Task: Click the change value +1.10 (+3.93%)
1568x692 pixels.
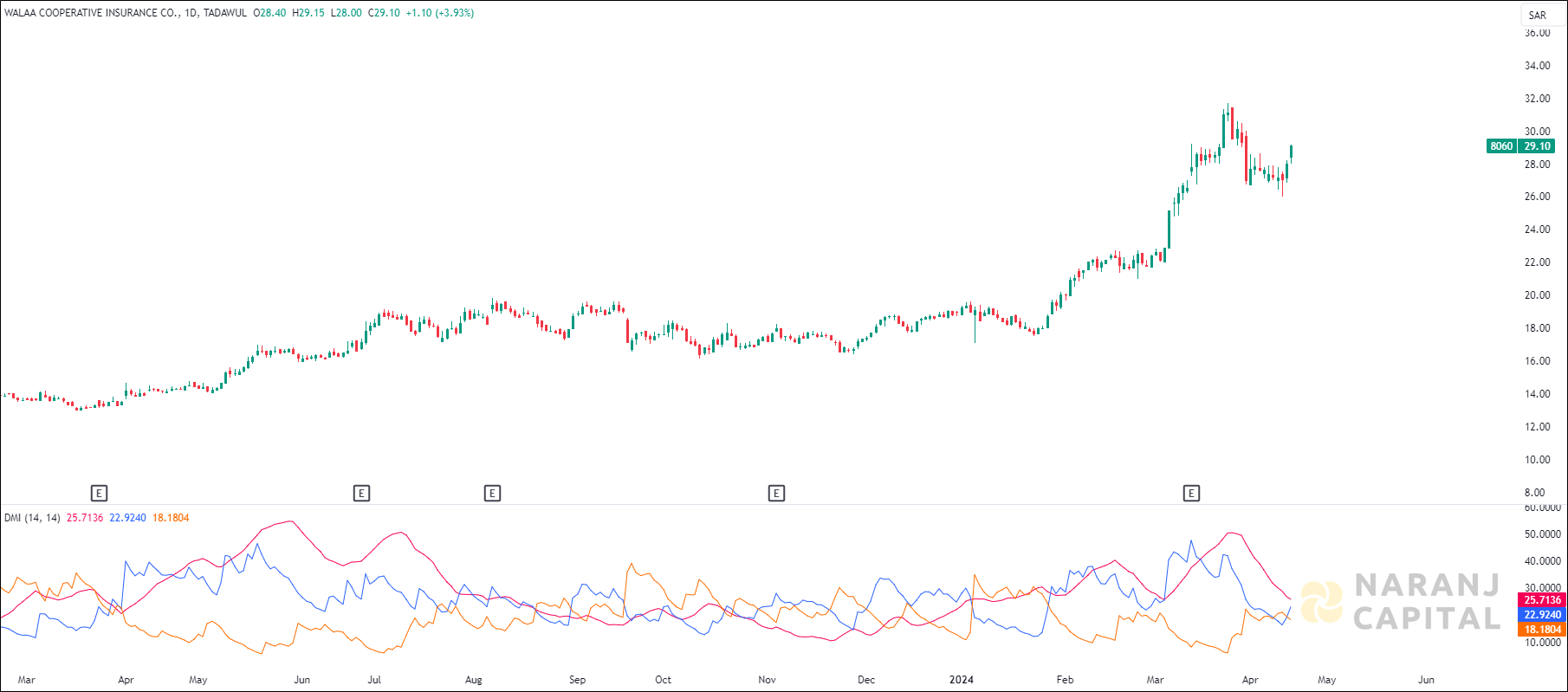Action: tap(440, 13)
